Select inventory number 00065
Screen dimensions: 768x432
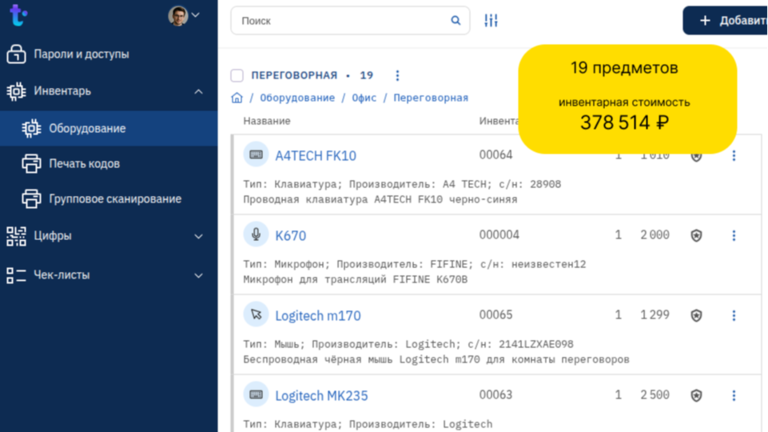496,314
